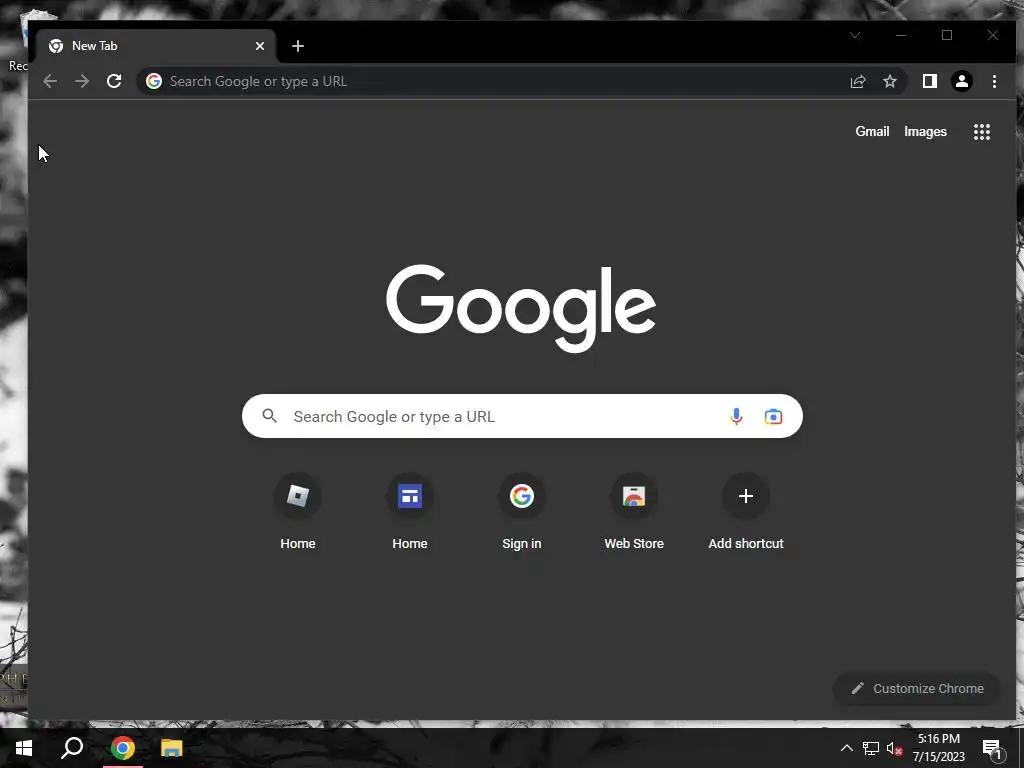The width and height of the screenshot is (1024, 768).
Task: Bookmark this tab with the star icon
Action: pyautogui.click(x=889, y=81)
